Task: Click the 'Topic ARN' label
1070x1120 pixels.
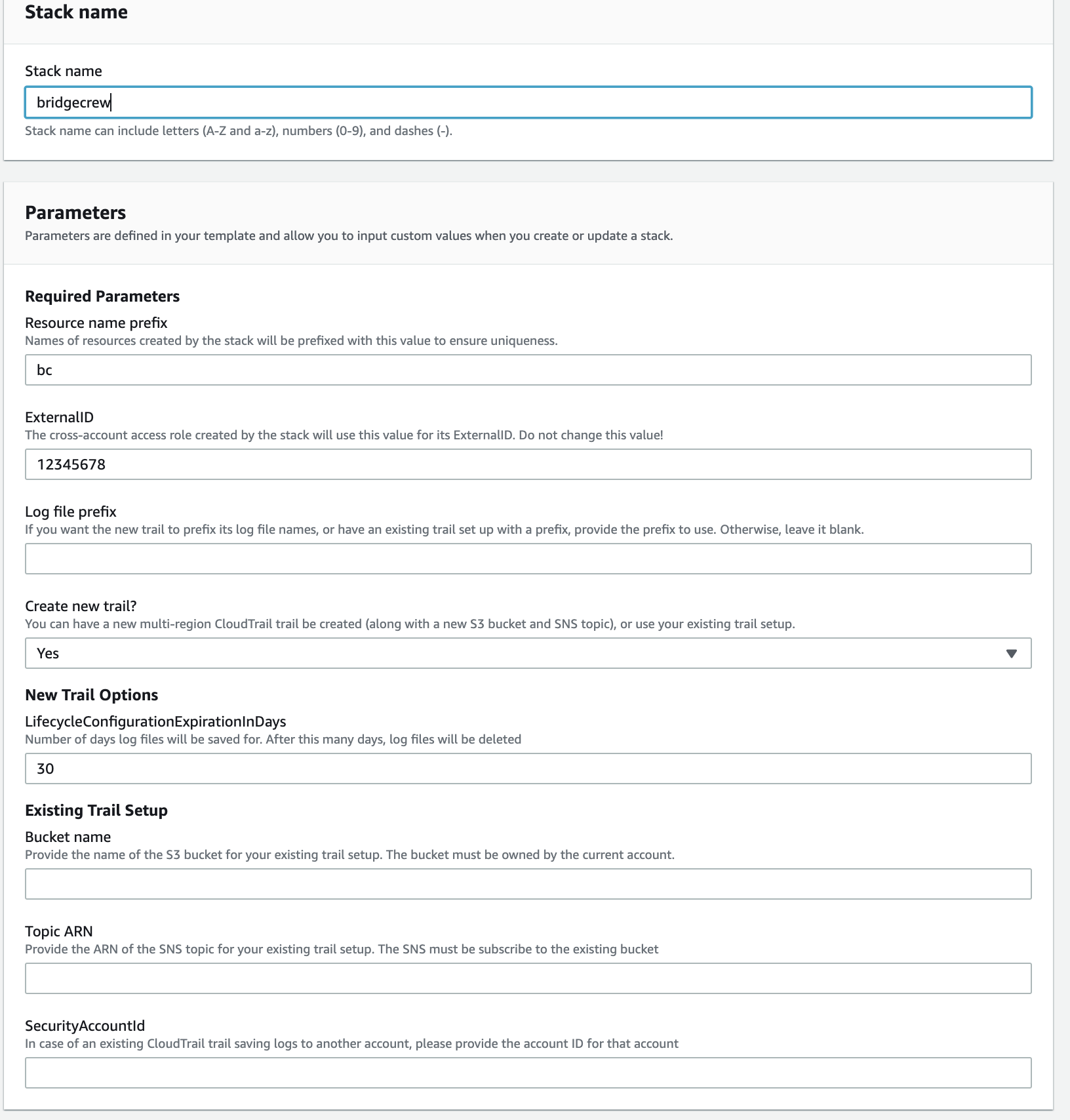Action: coord(59,931)
